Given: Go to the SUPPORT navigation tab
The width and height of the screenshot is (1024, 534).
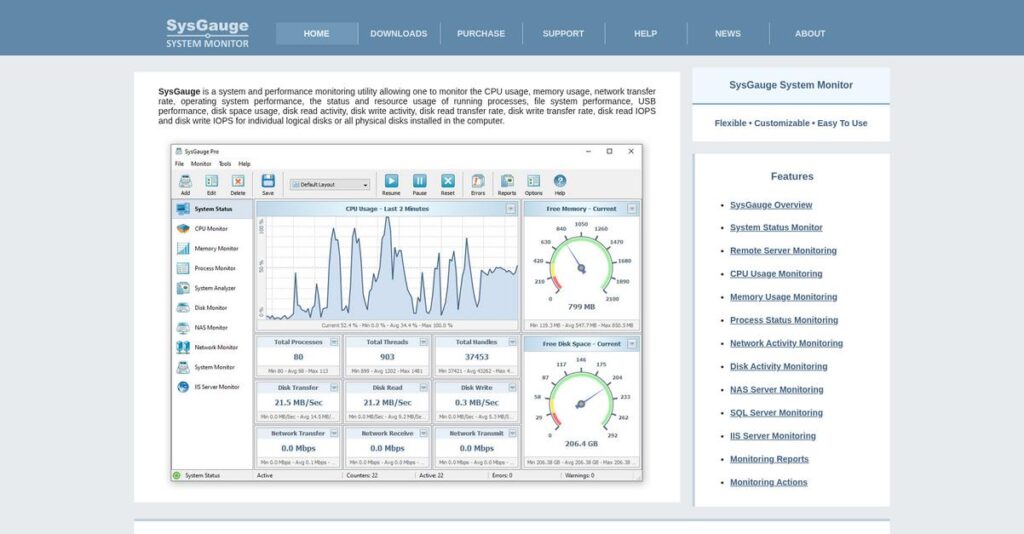Looking at the screenshot, I should pos(564,33).
